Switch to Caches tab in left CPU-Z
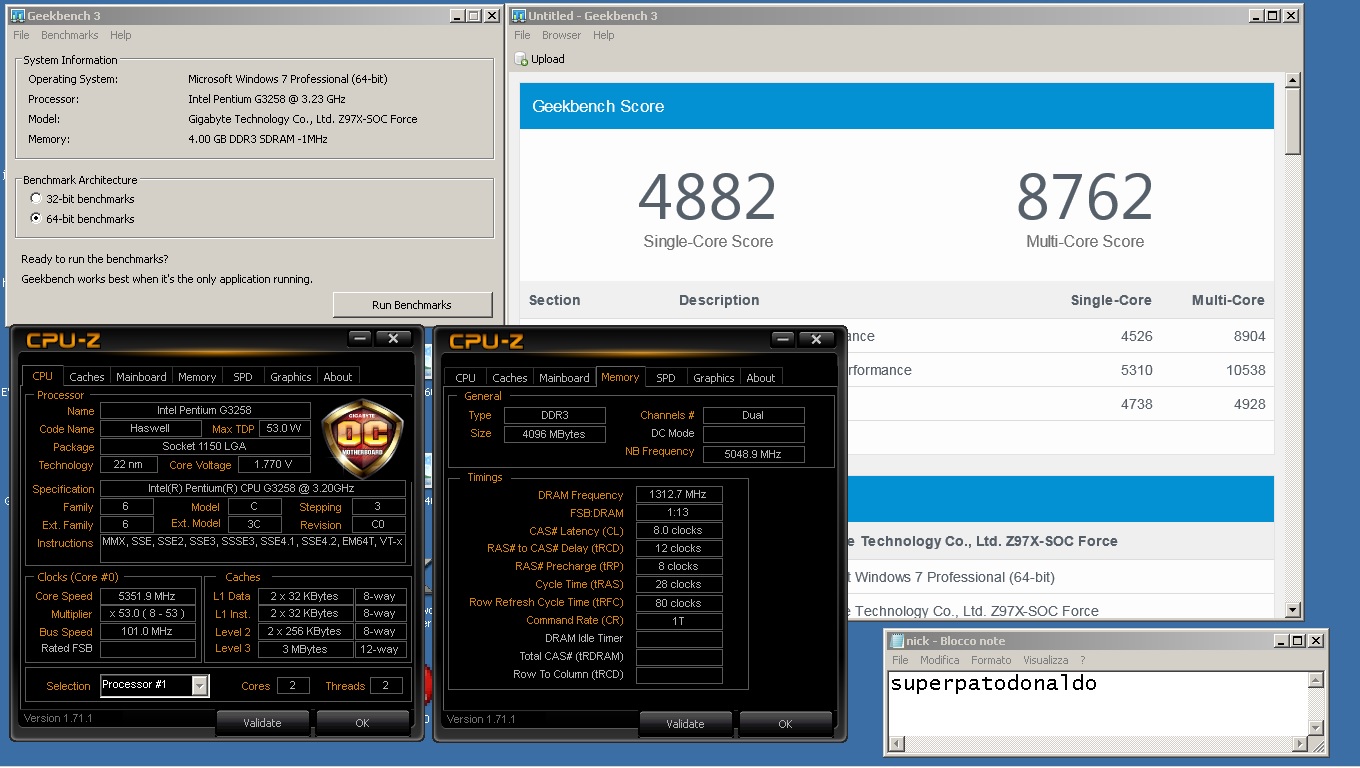 pyautogui.click(x=86, y=377)
